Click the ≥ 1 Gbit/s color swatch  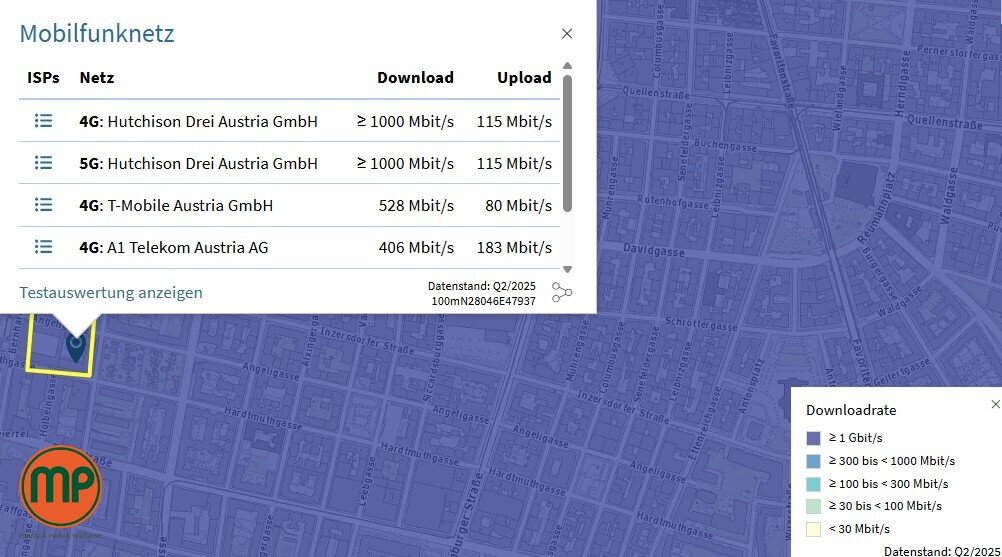tap(814, 438)
